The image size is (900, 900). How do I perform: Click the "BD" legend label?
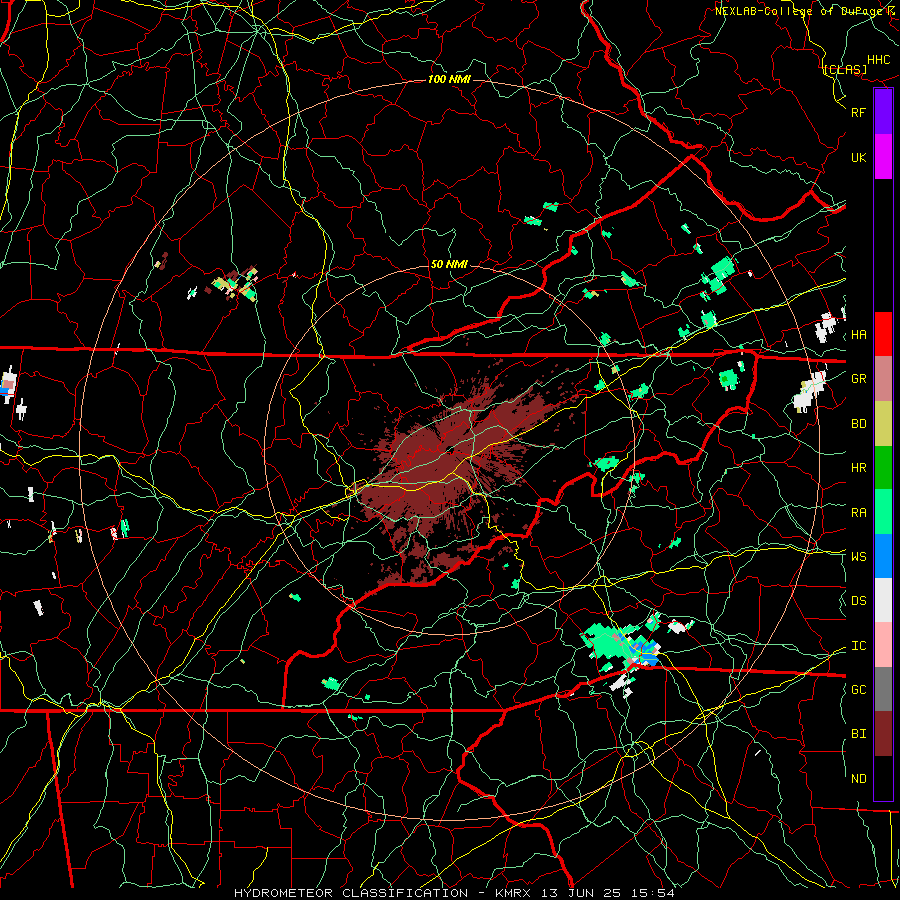pyautogui.click(x=858, y=424)
